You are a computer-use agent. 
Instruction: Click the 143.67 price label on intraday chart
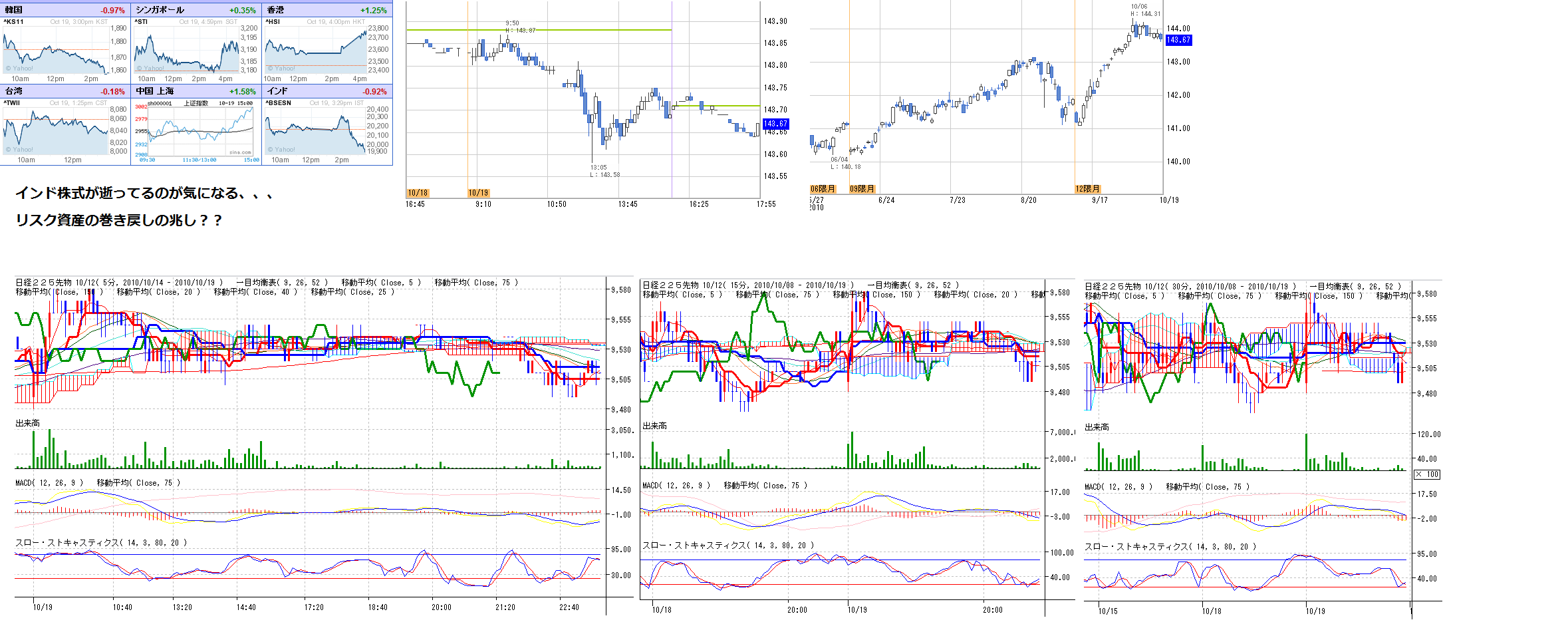pyautogui.click(x=775, y=124)
